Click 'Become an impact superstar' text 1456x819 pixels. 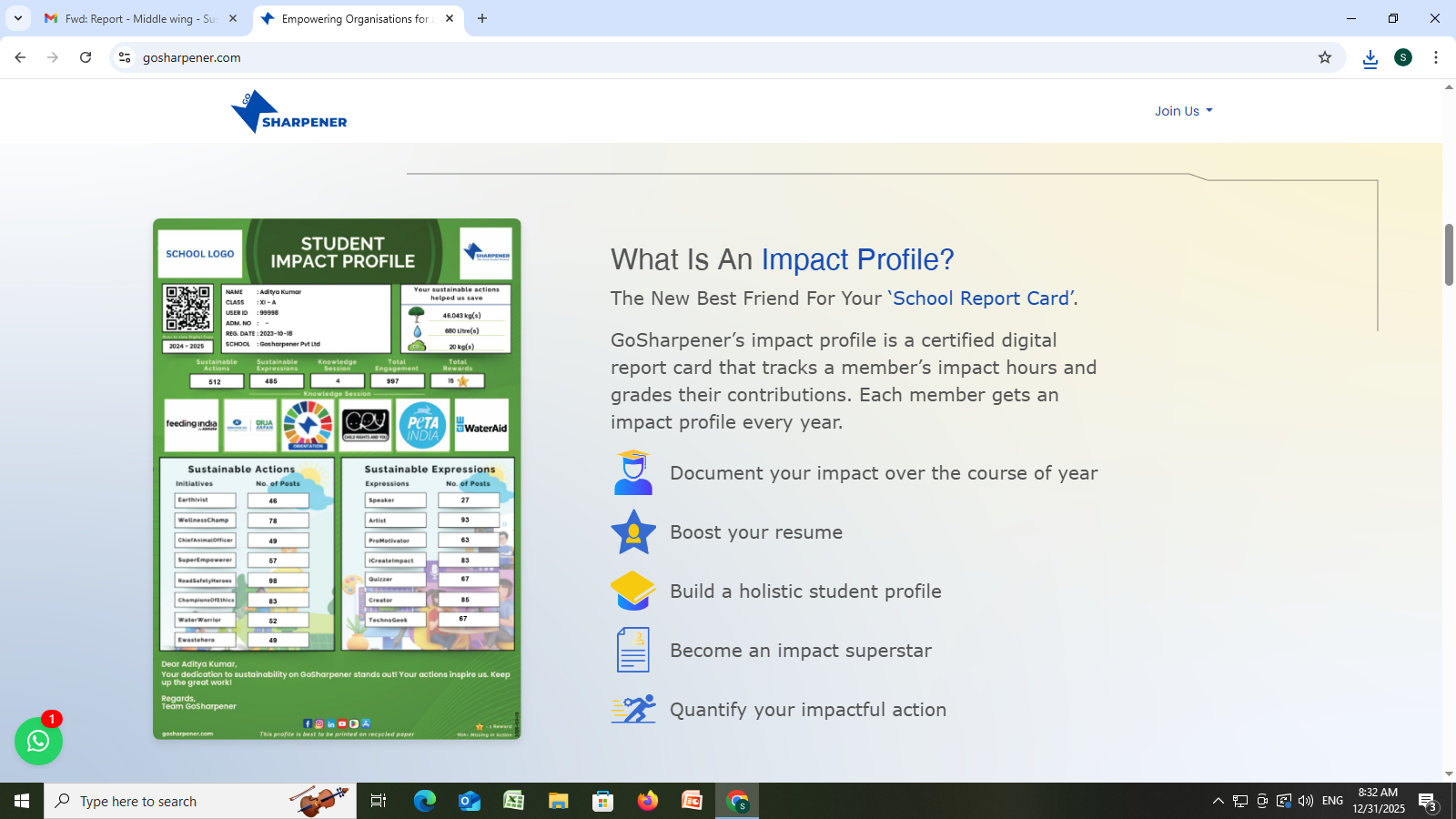(801, 651)
